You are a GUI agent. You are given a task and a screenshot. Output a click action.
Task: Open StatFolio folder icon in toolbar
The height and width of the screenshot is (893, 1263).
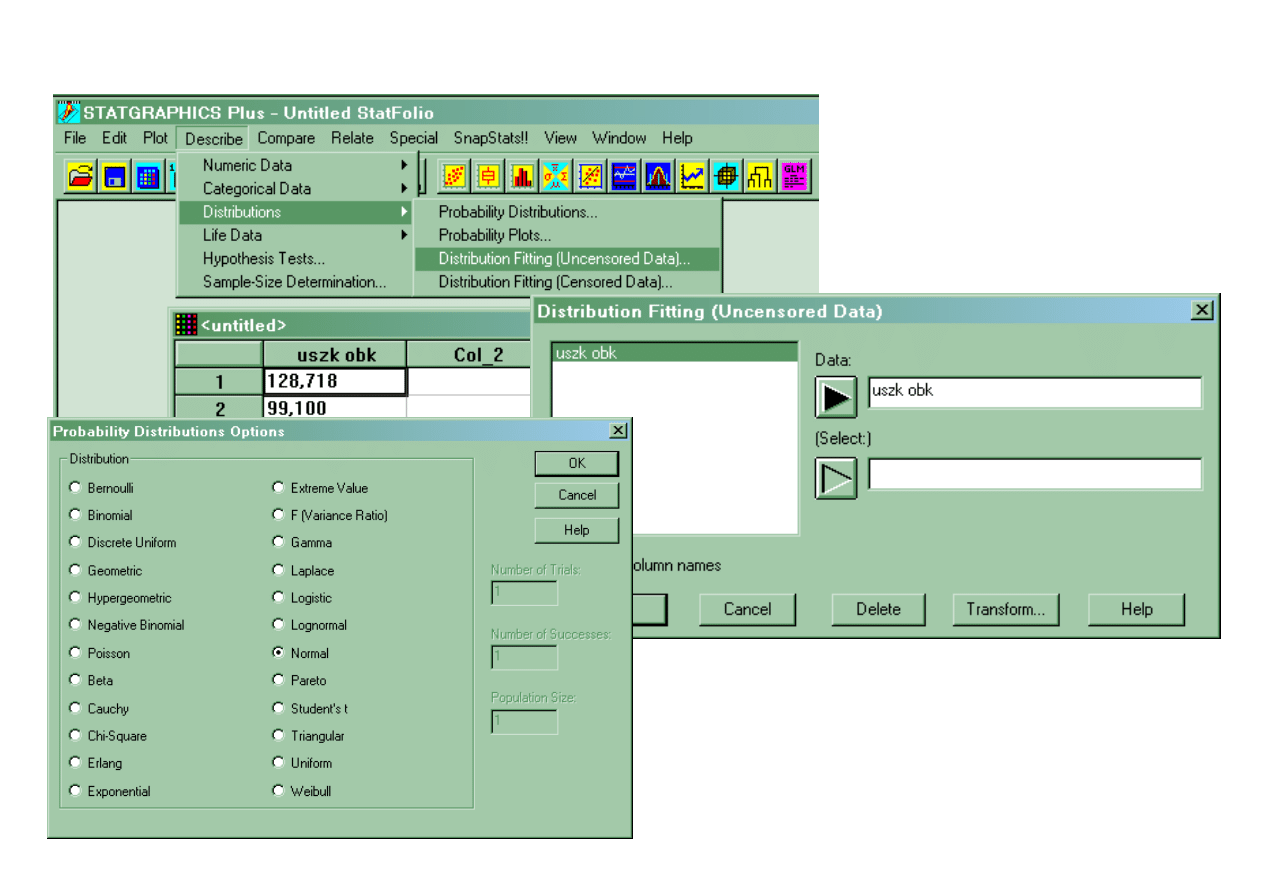click(80, 177)
